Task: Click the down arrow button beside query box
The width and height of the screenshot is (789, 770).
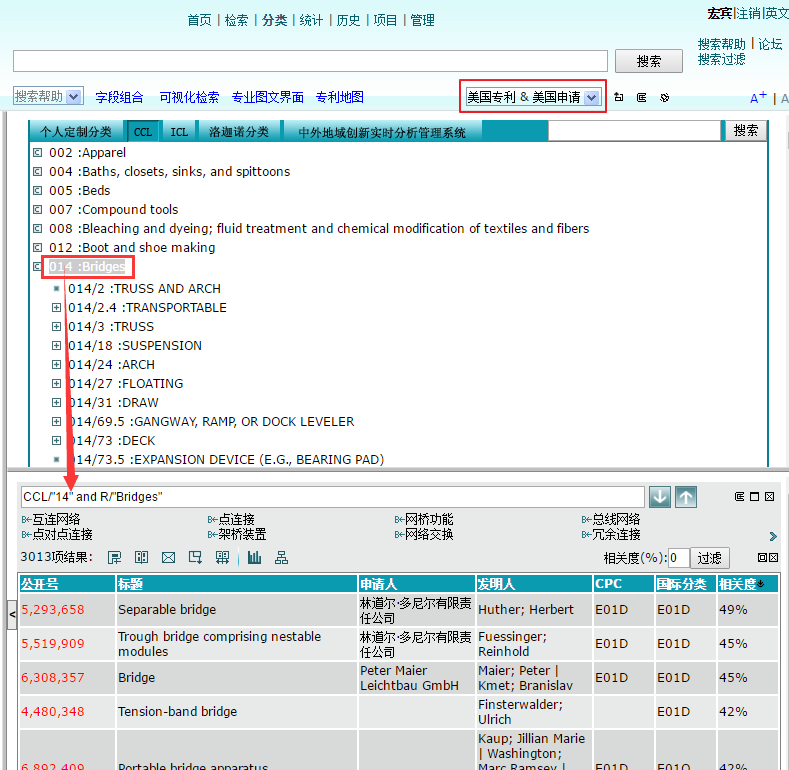Action: coord(659,497)
